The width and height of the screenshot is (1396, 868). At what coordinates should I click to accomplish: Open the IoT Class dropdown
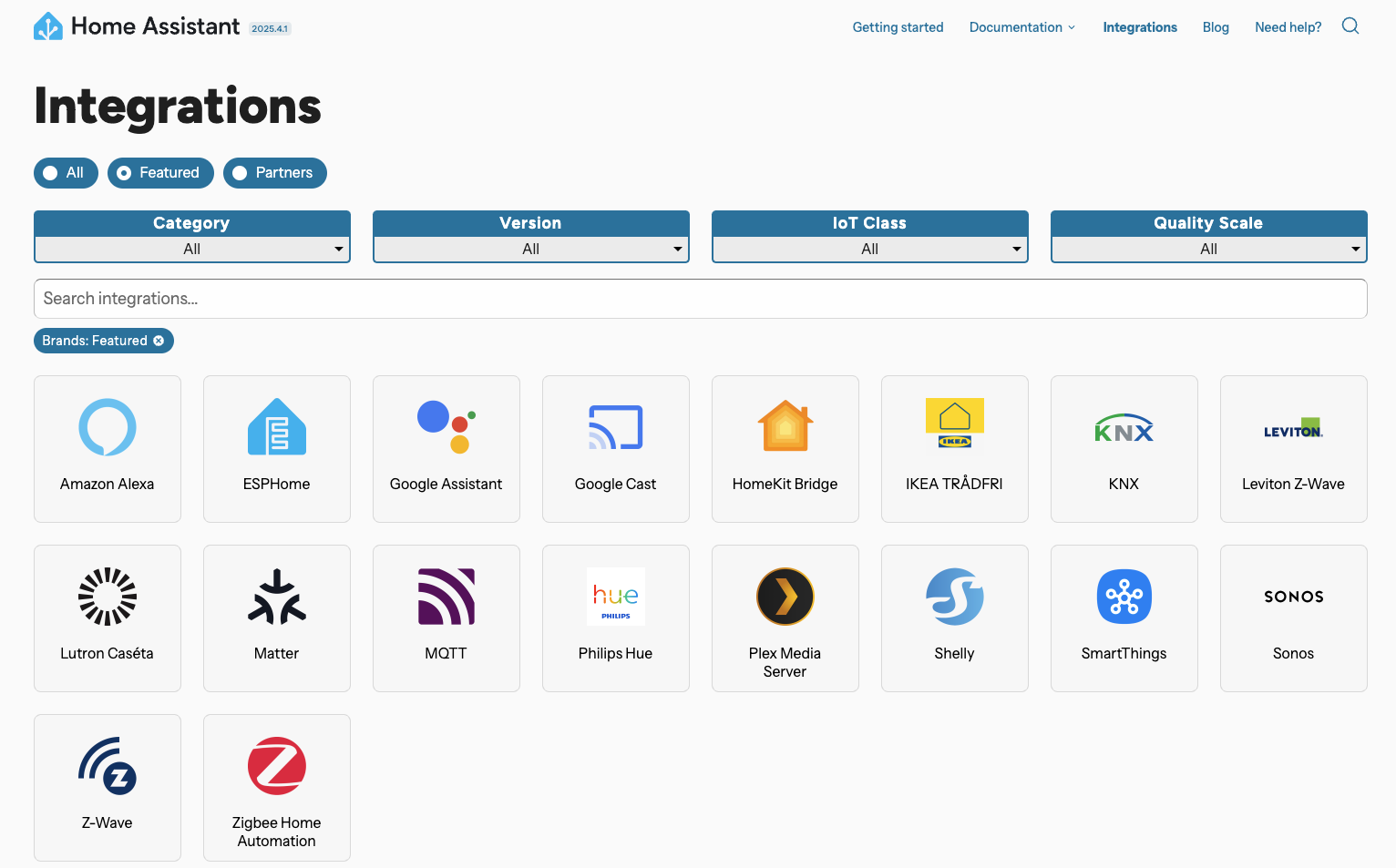[870, 249]
